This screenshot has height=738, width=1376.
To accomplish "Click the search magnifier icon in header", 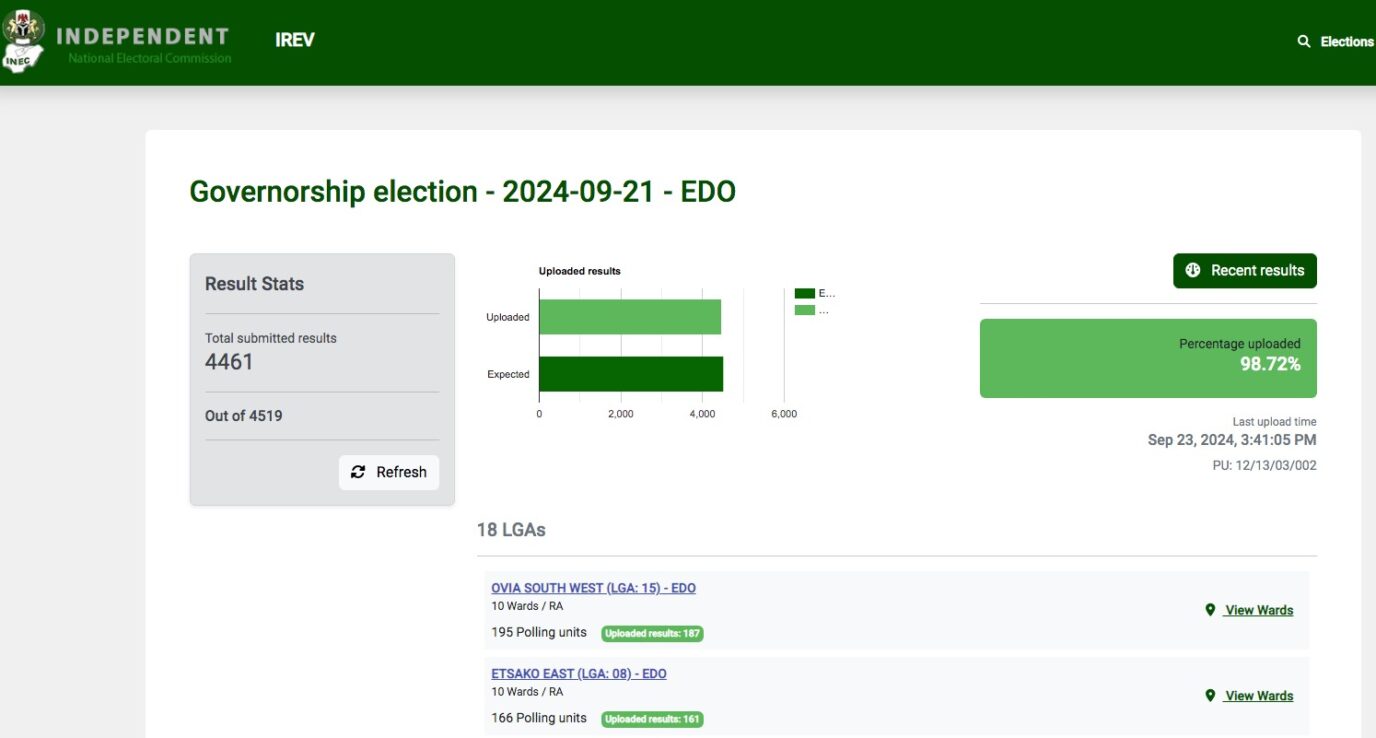I will point(1304,42).
